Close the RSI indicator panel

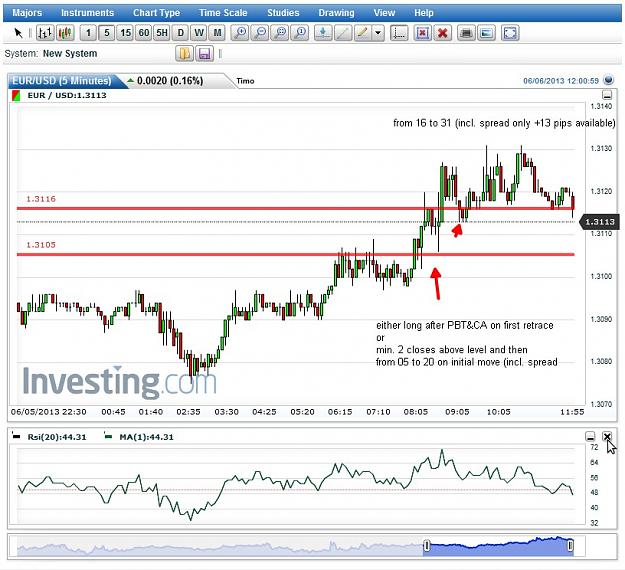pos(607,436)
